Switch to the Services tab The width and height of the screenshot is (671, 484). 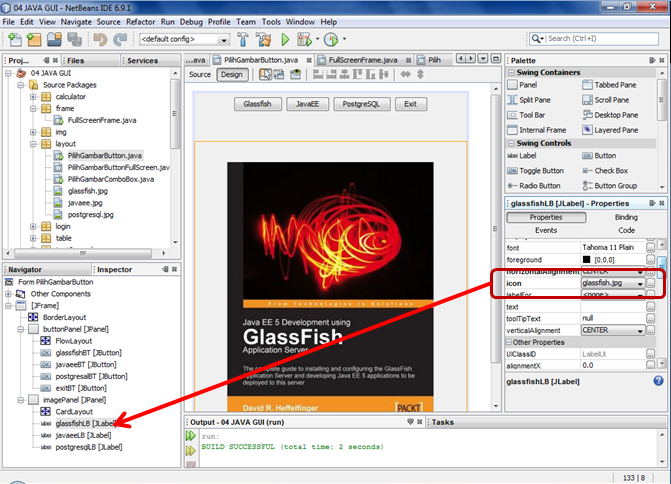[x=143, y=61]
